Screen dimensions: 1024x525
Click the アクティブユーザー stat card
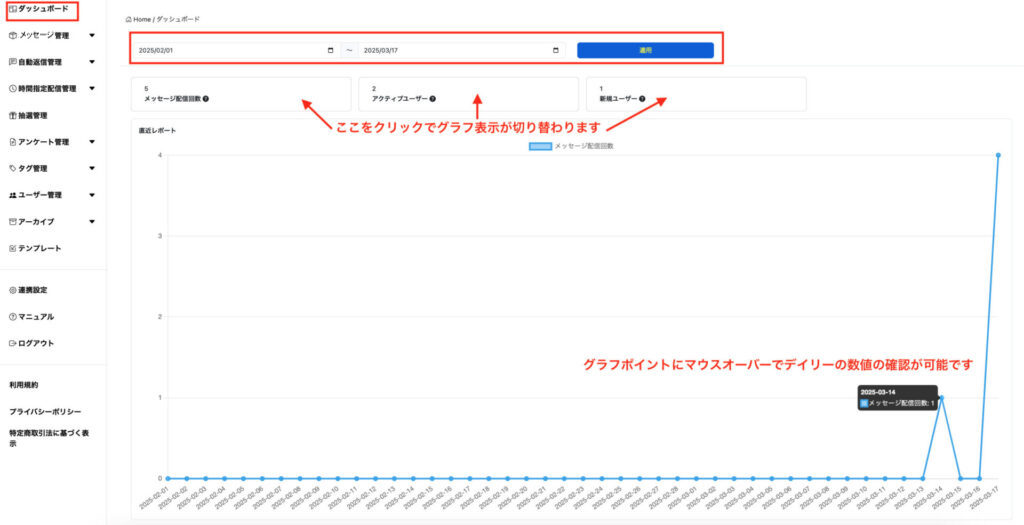pos(469,94)
